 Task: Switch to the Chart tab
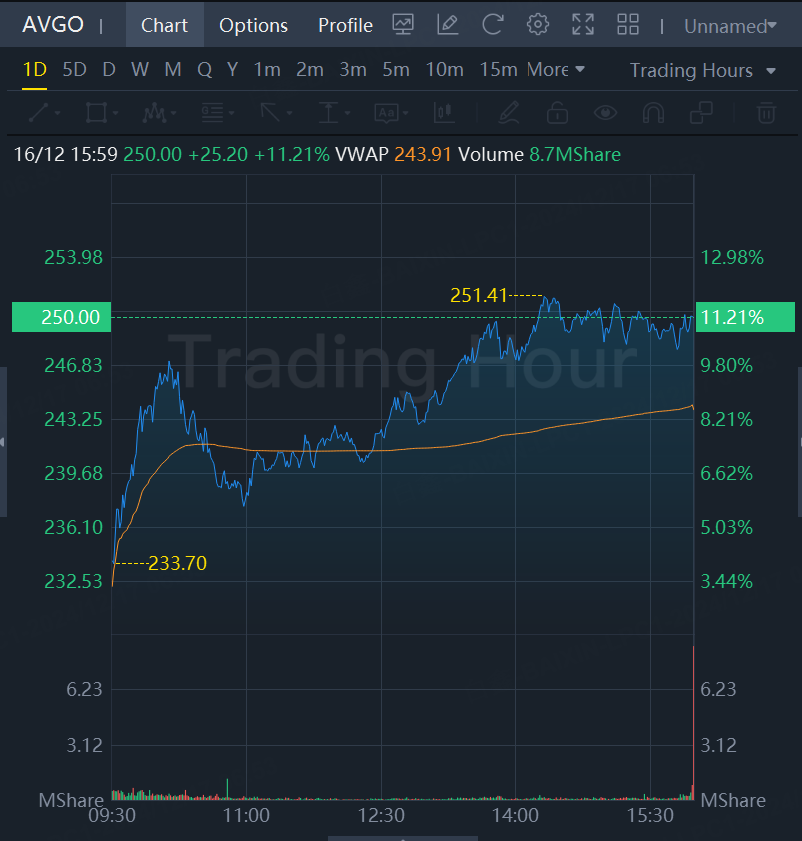coord(164,25)
